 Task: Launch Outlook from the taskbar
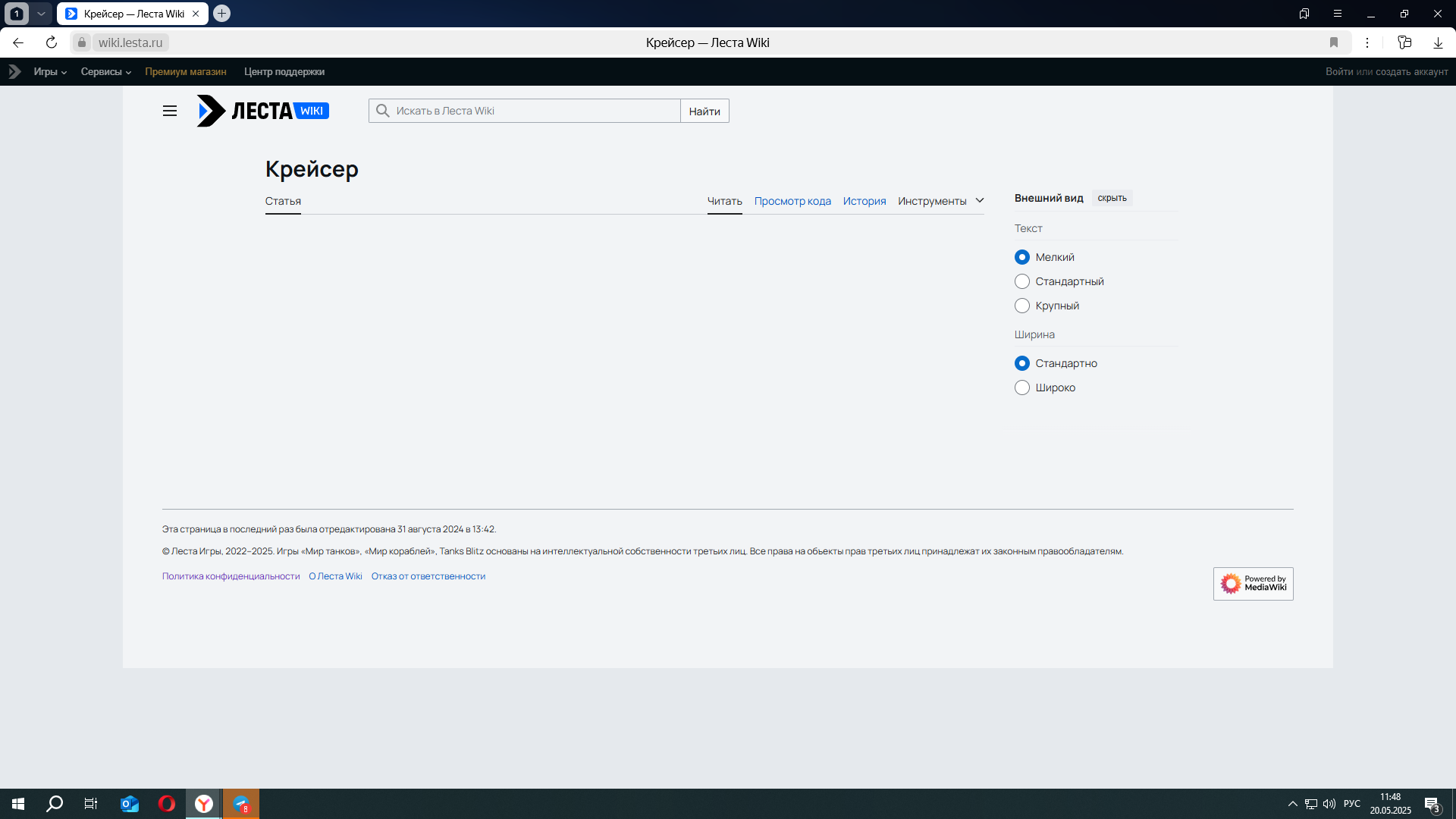coord(130,804)
